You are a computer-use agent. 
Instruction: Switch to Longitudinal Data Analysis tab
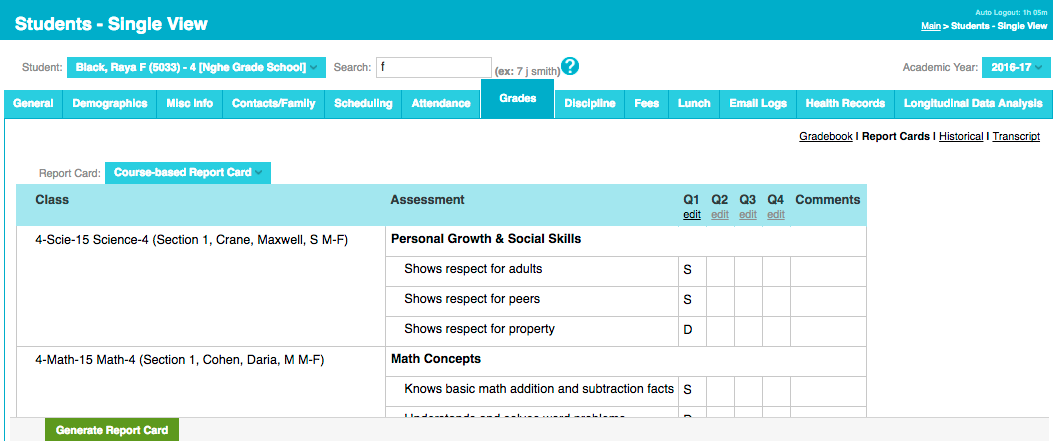(x=973, y=104)
